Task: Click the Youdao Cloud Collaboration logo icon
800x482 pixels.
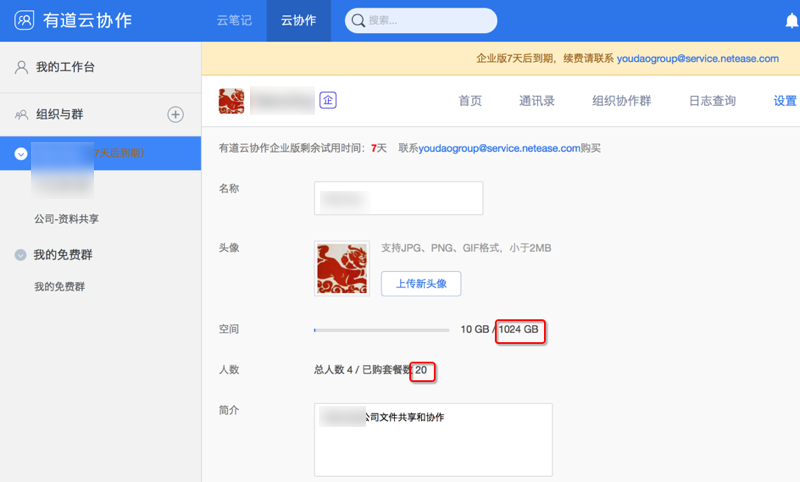Action: [x=24, y=20]
